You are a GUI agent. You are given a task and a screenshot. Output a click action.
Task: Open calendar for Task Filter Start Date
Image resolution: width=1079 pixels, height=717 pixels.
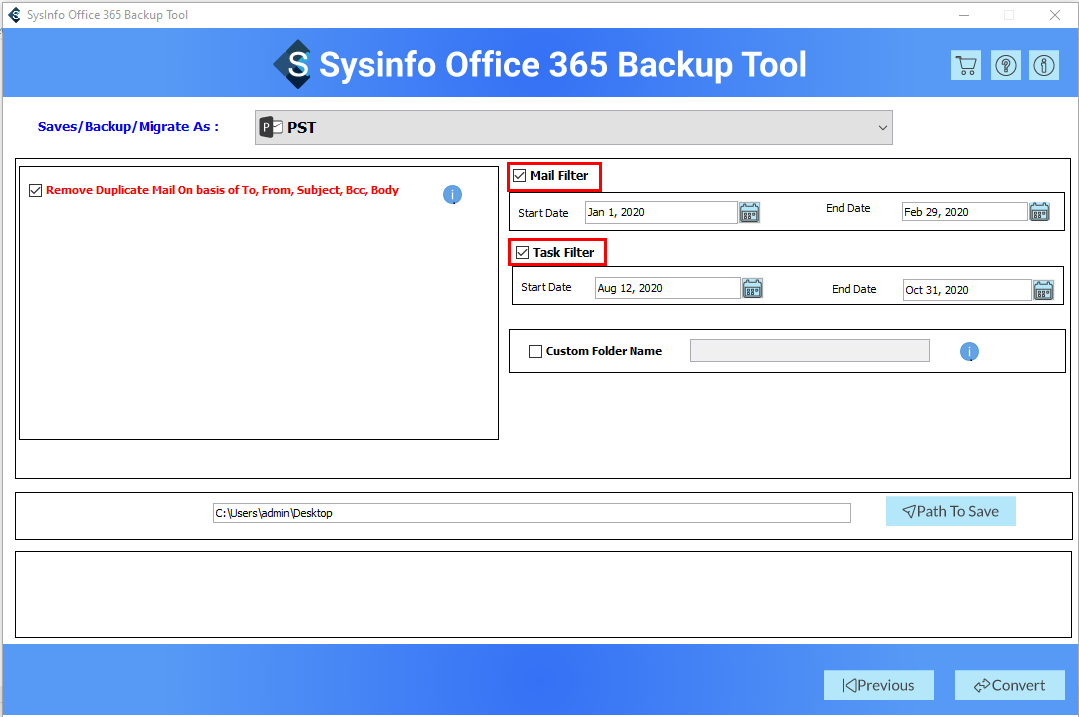(x=752, y=288)
